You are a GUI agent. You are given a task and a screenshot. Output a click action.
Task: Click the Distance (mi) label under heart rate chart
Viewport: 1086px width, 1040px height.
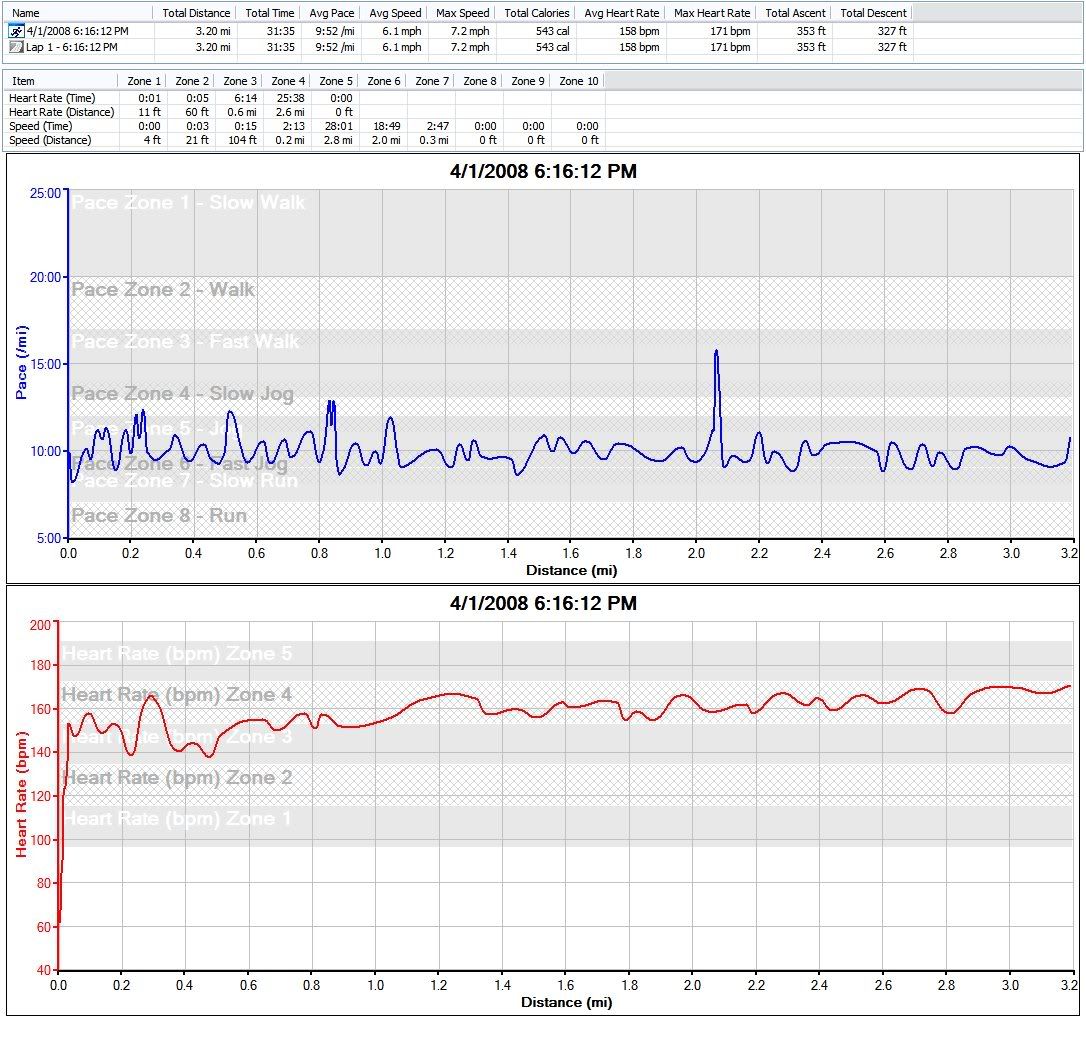tap(566, 1002)
